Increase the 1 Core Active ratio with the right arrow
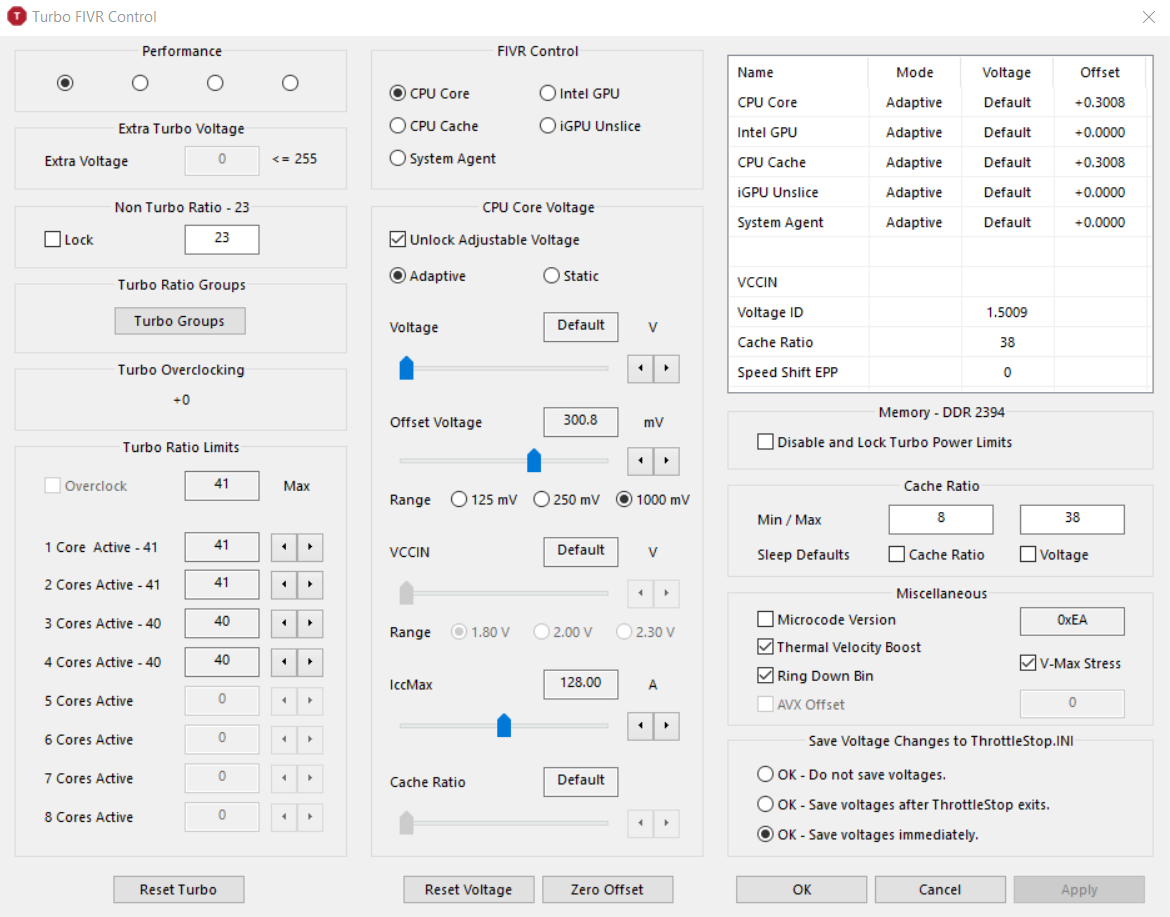1170x917 pixels. click(x=310, y=547)
